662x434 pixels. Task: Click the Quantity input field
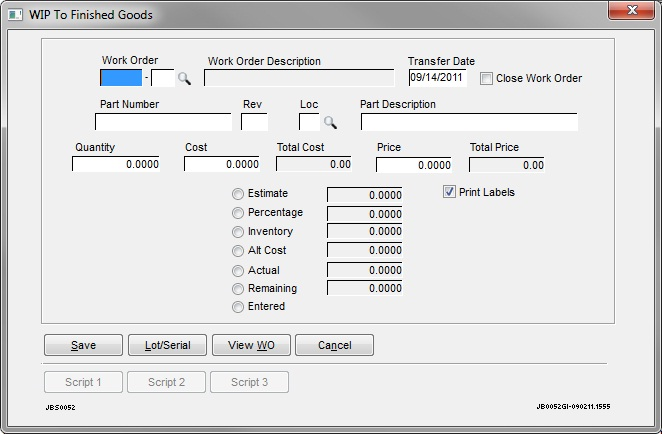coord(116,164)
